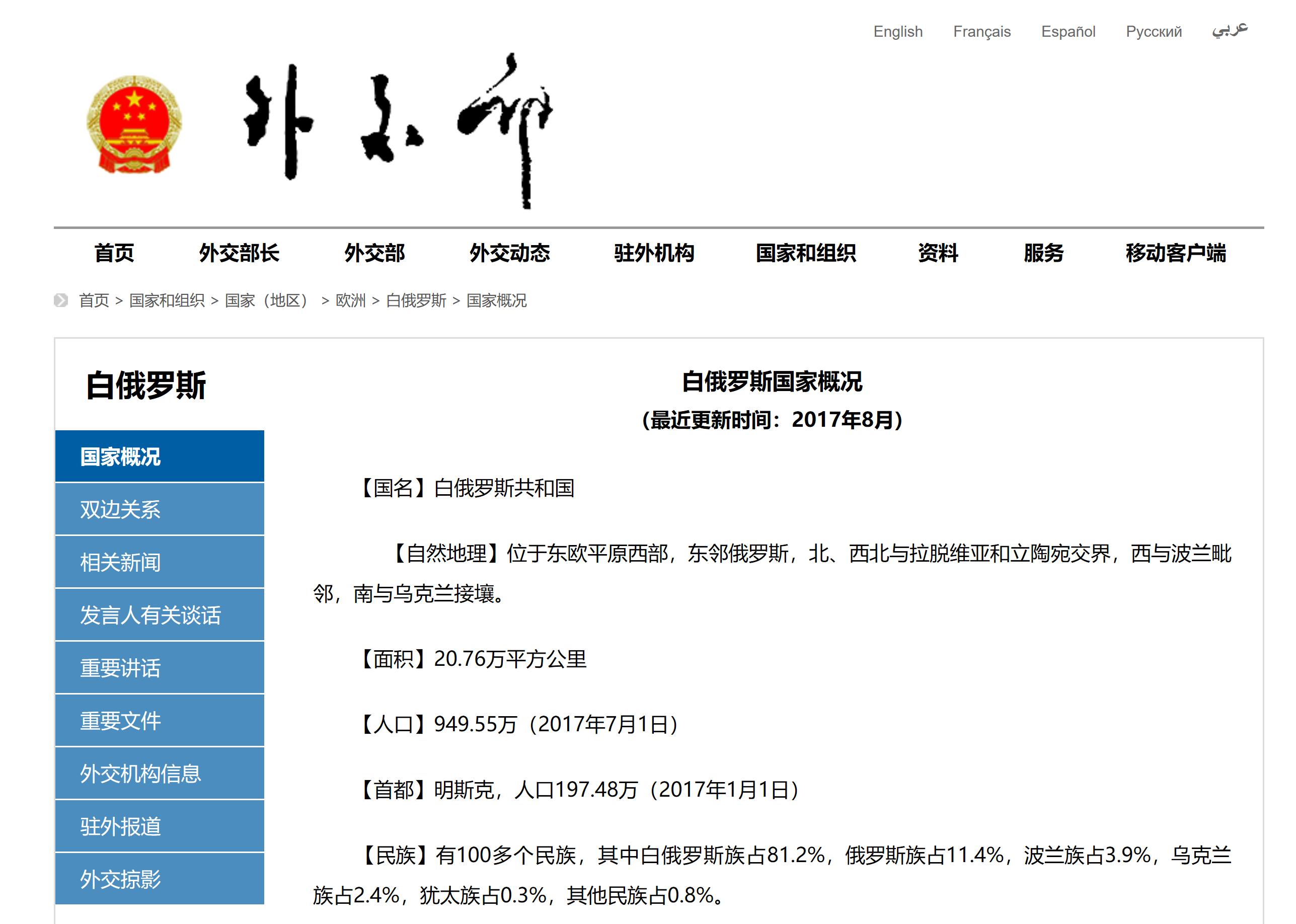Click the breadcrumb arrow icon
The image size is (1296, 924).
coord(61,300)
